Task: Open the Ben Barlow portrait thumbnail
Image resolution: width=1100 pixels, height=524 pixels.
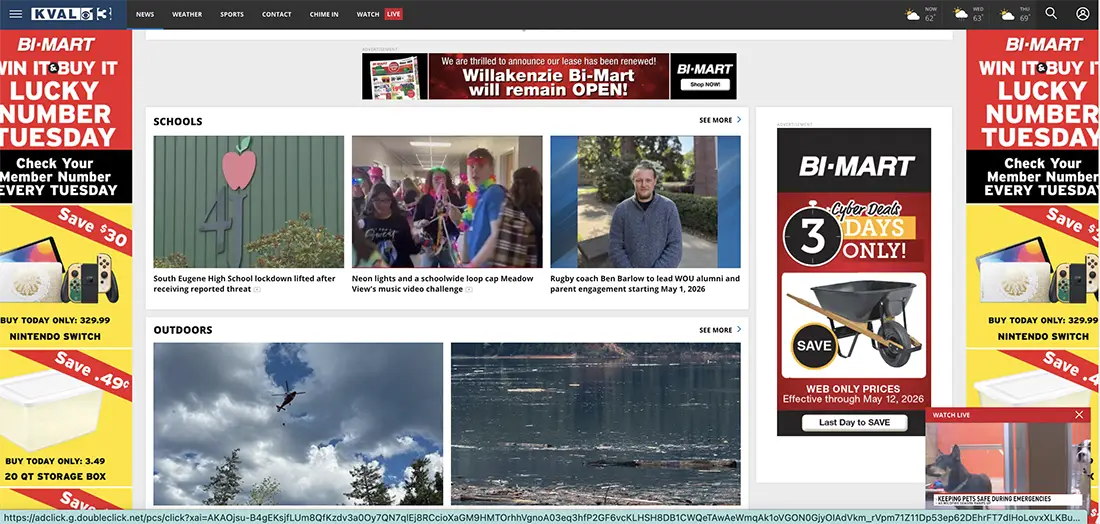Action: click(x=645, y=201)
